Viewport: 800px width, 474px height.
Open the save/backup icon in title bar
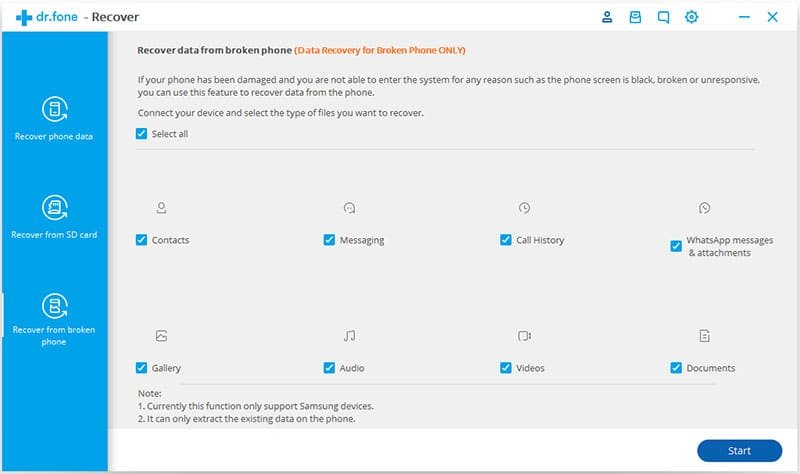pyautogui.click(x=634, y=17)
